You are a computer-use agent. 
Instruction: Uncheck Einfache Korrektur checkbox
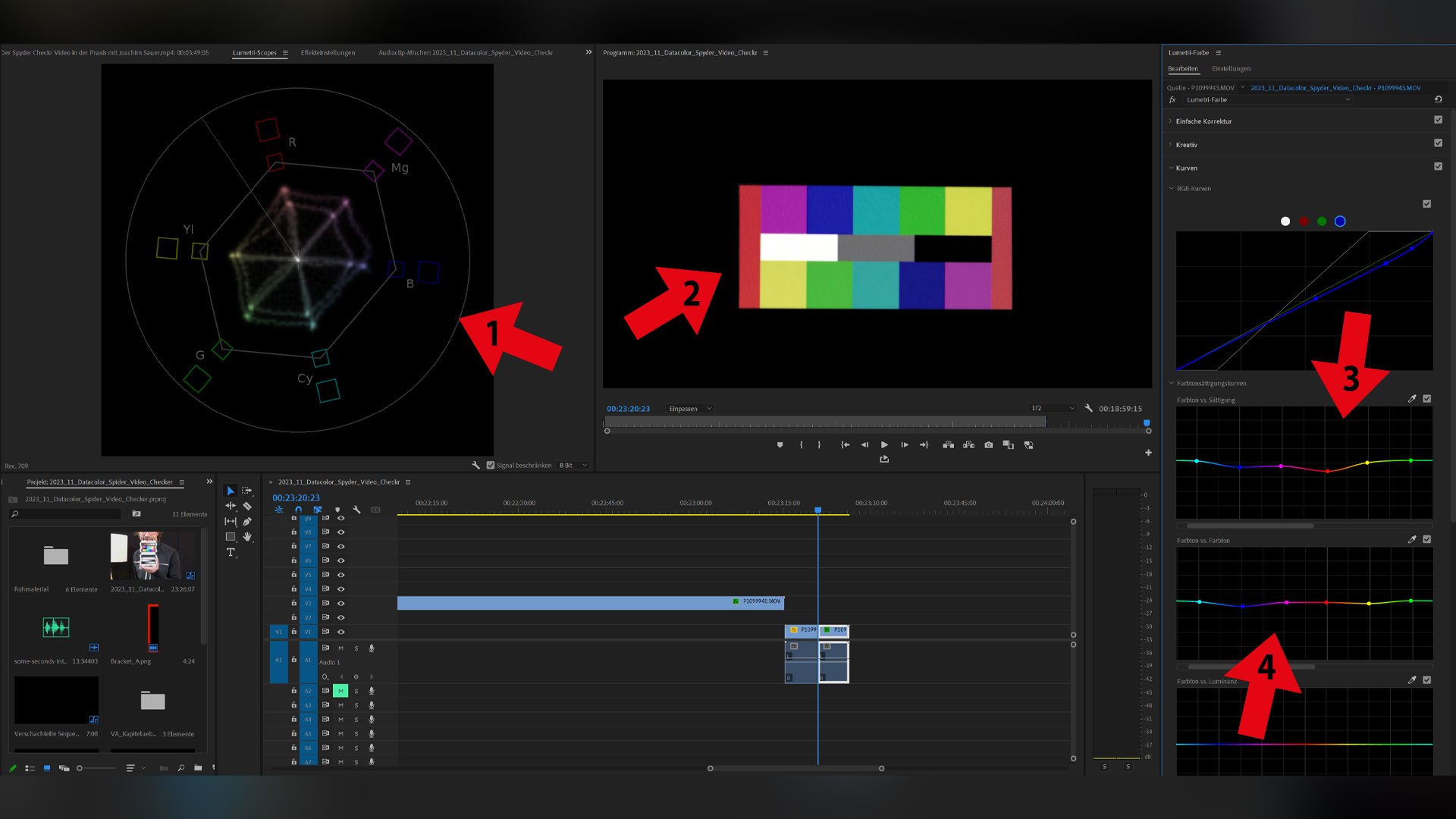[1438, 120]
